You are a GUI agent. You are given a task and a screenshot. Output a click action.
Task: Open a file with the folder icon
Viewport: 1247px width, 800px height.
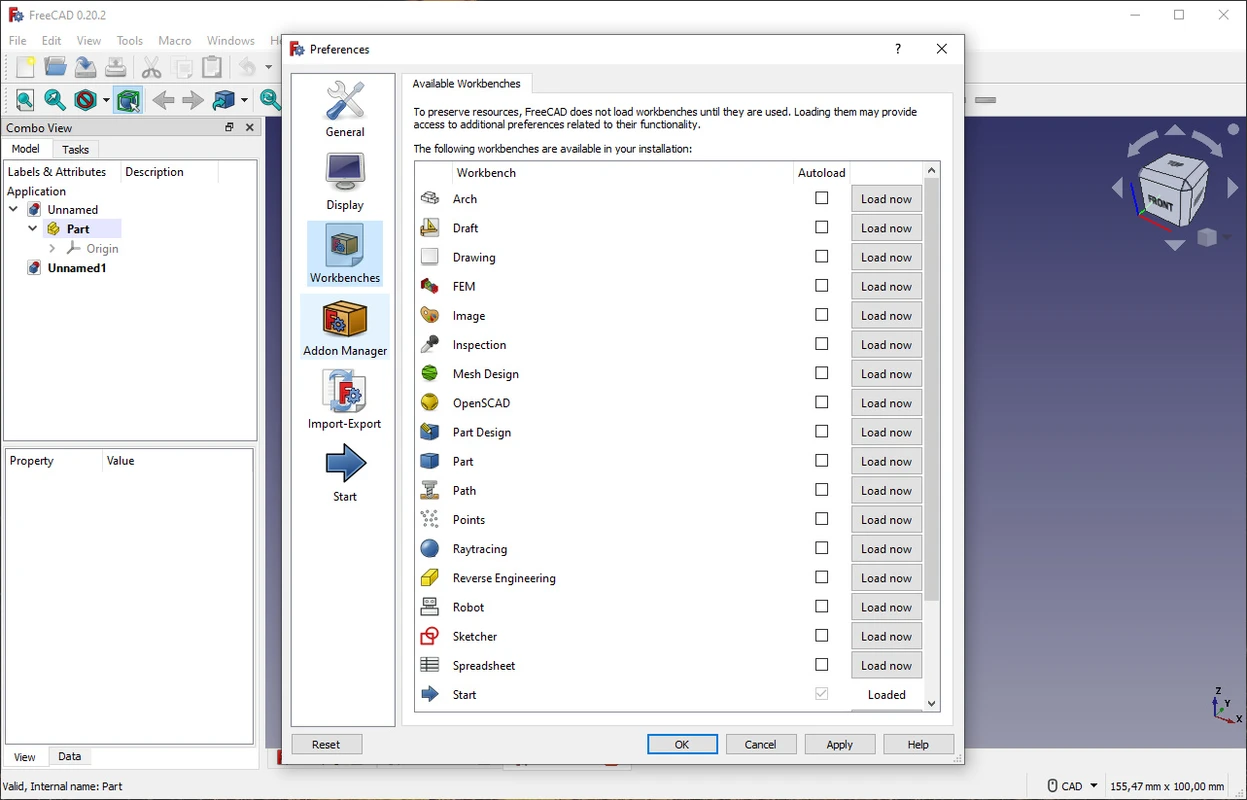[55, 68]
